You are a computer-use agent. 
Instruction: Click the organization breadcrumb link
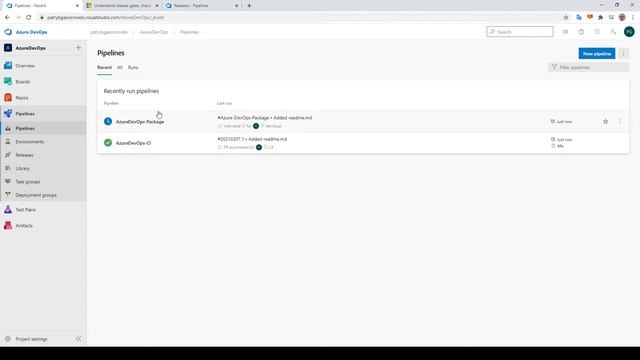pos(109,32)
